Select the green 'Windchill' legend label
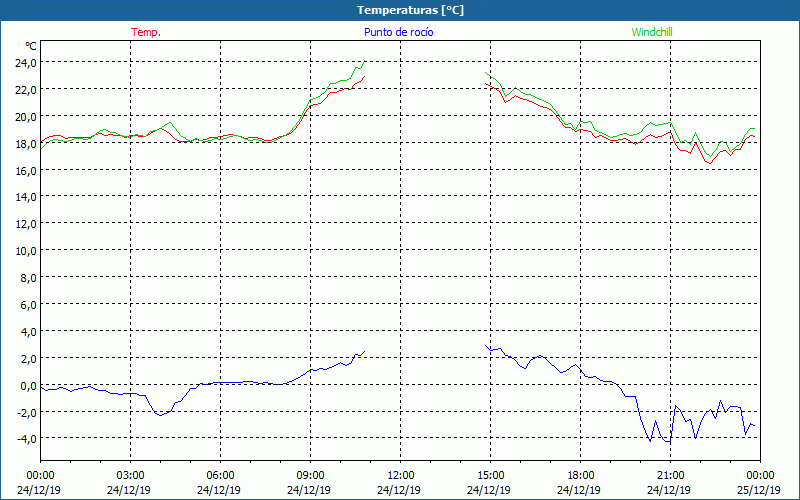The image size is (800, 500). point(652,32)
